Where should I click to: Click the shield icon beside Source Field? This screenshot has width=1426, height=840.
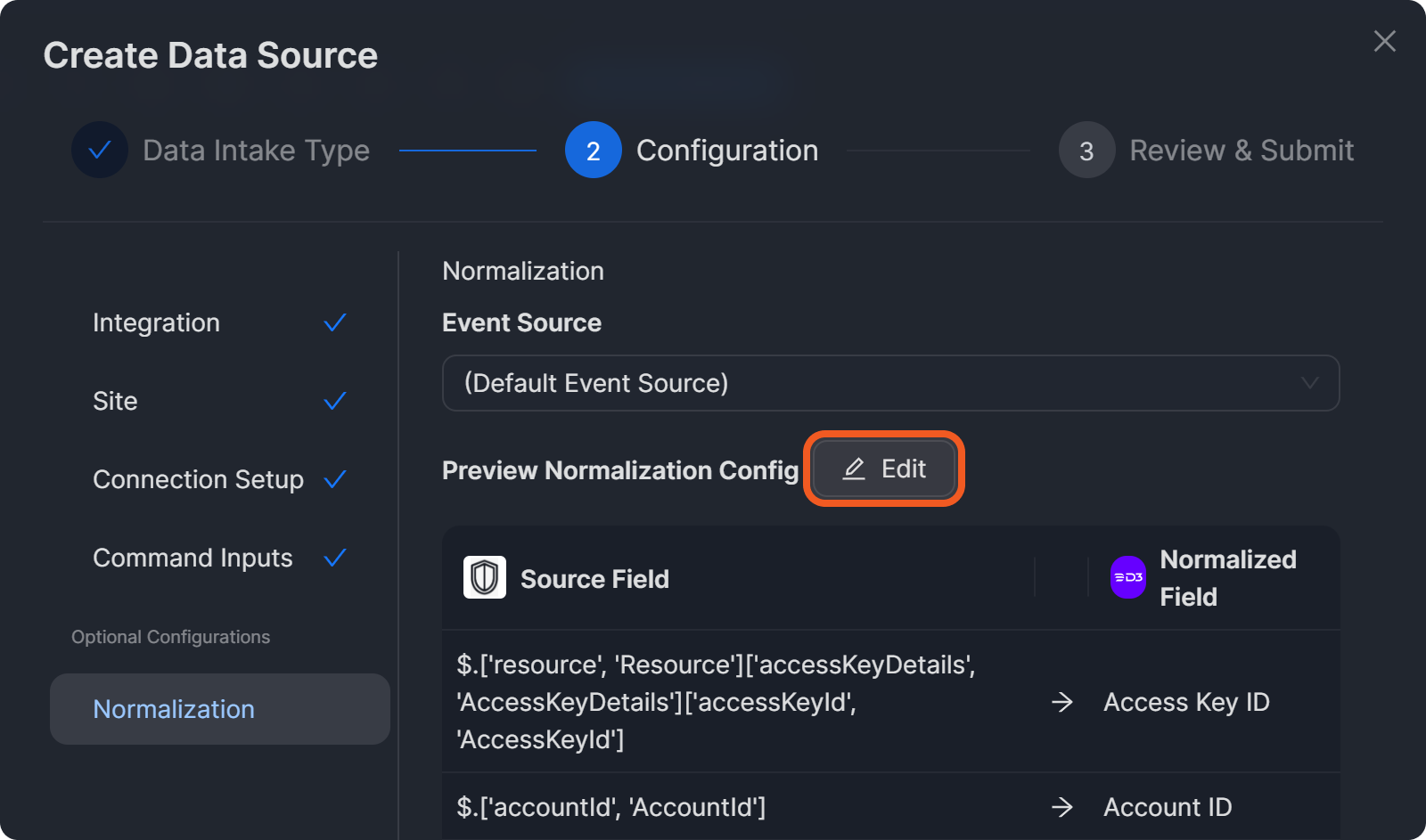tap(484, 578)
